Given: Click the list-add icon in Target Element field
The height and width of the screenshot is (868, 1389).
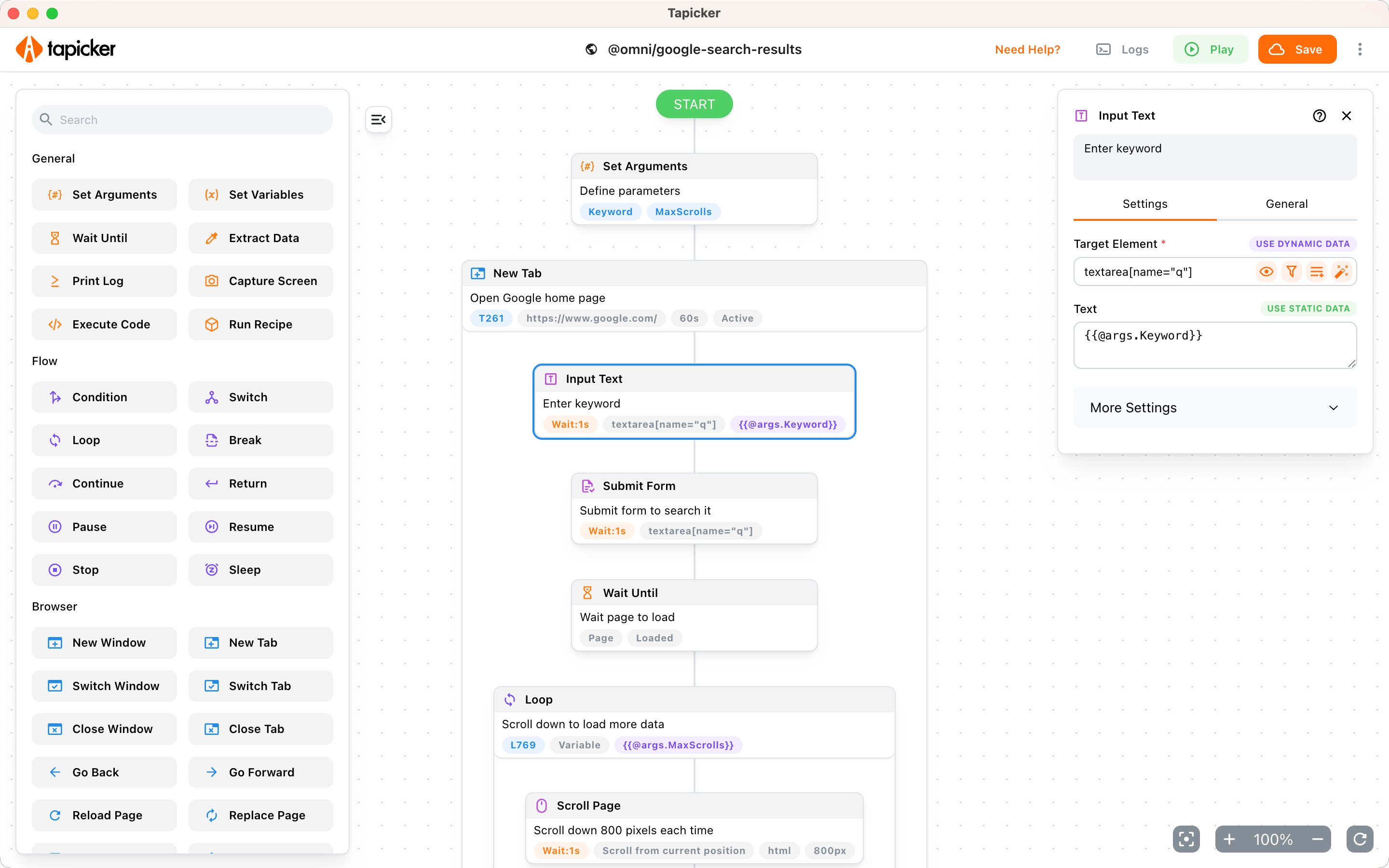Looking at the screenshot, I should 1317,271.
